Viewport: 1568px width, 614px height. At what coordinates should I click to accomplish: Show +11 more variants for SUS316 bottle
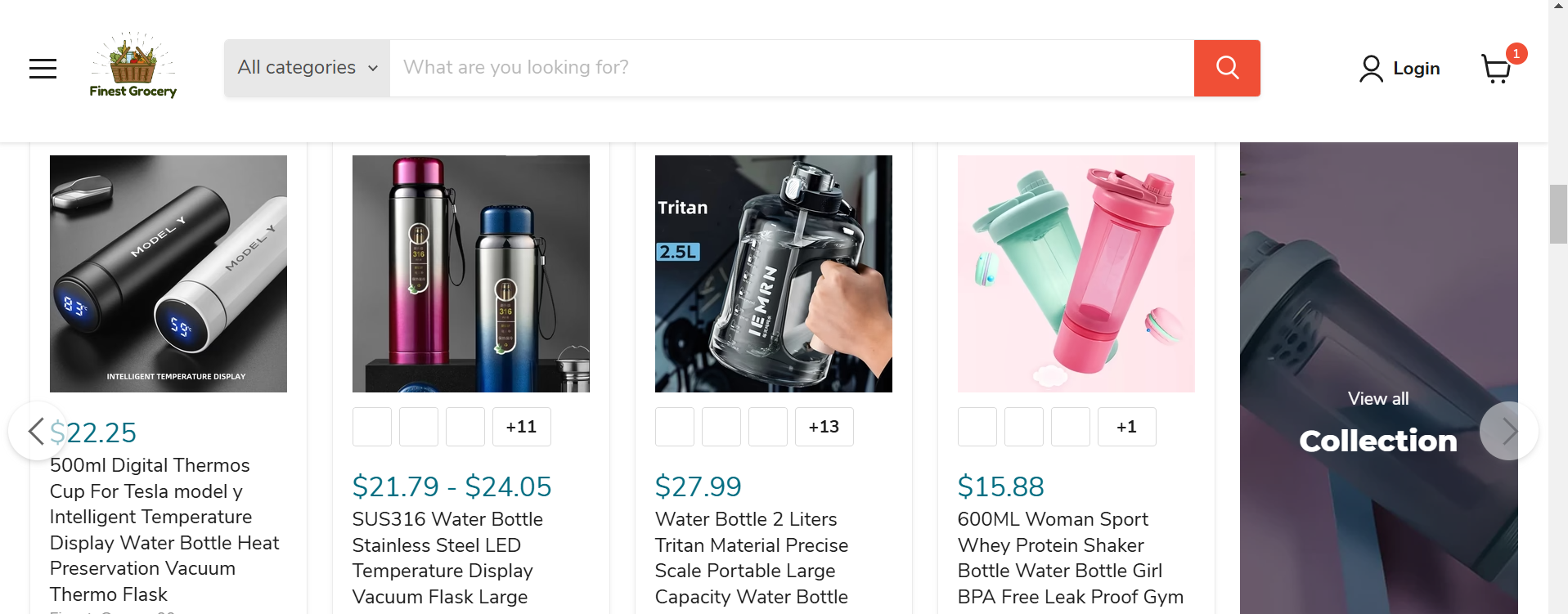point(521,427)
